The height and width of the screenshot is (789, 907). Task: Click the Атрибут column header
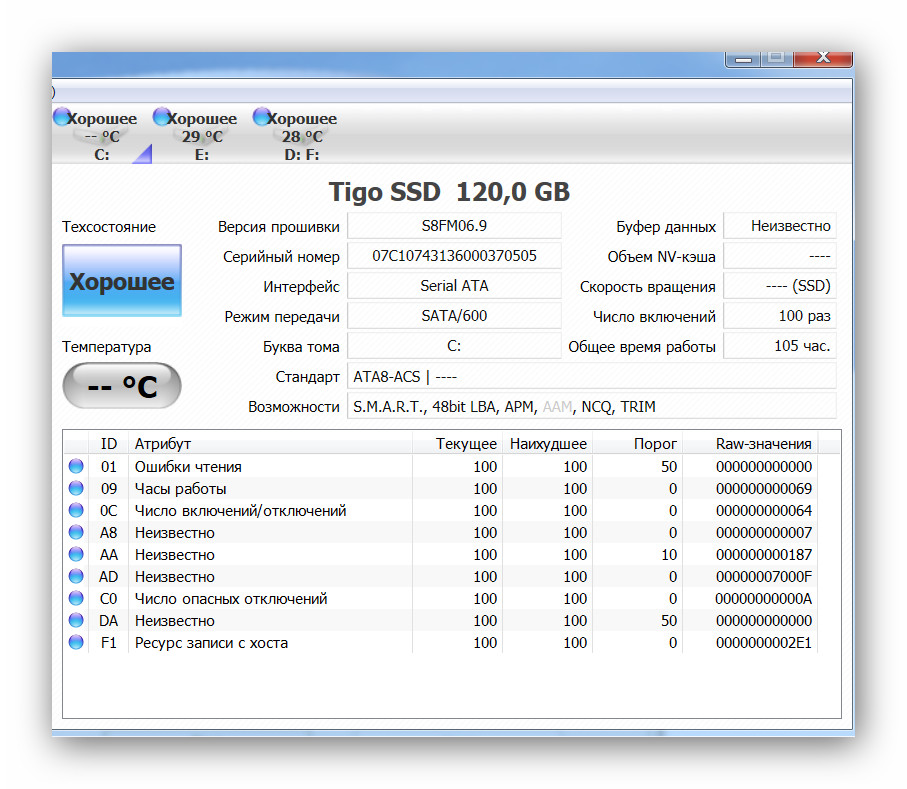[x=270, y=444]
